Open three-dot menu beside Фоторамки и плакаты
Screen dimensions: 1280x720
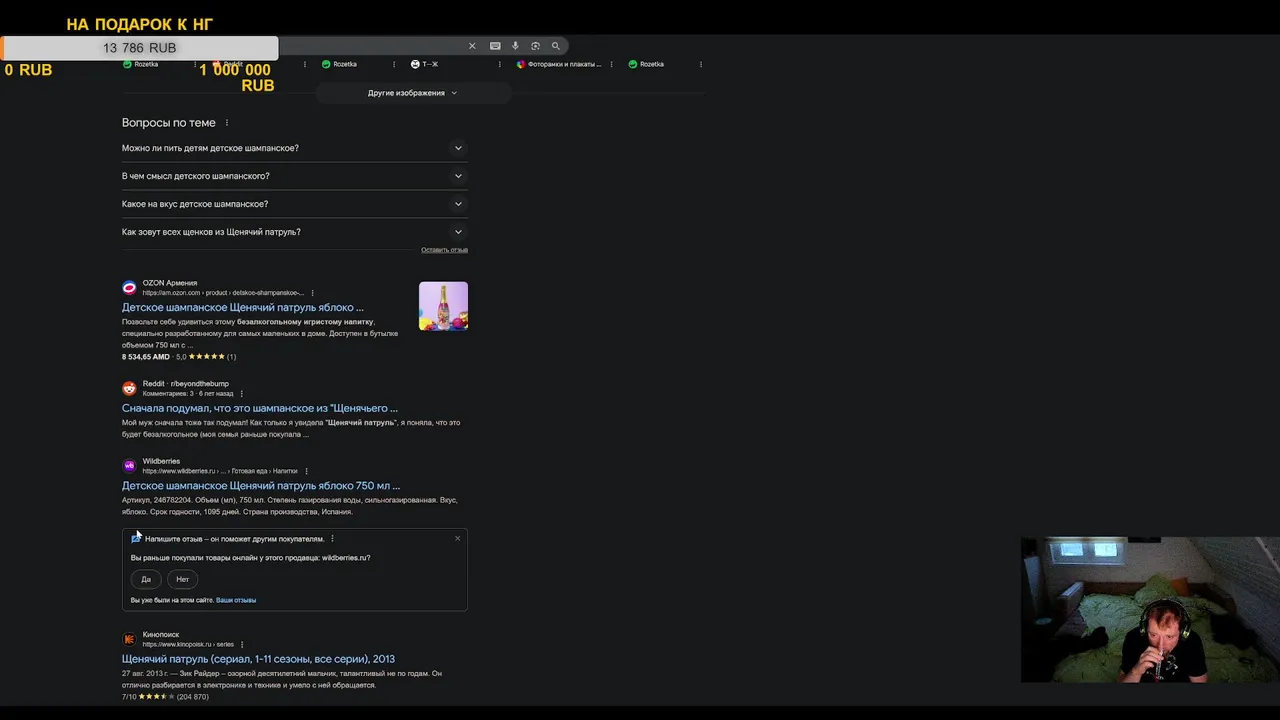(611, 64)
